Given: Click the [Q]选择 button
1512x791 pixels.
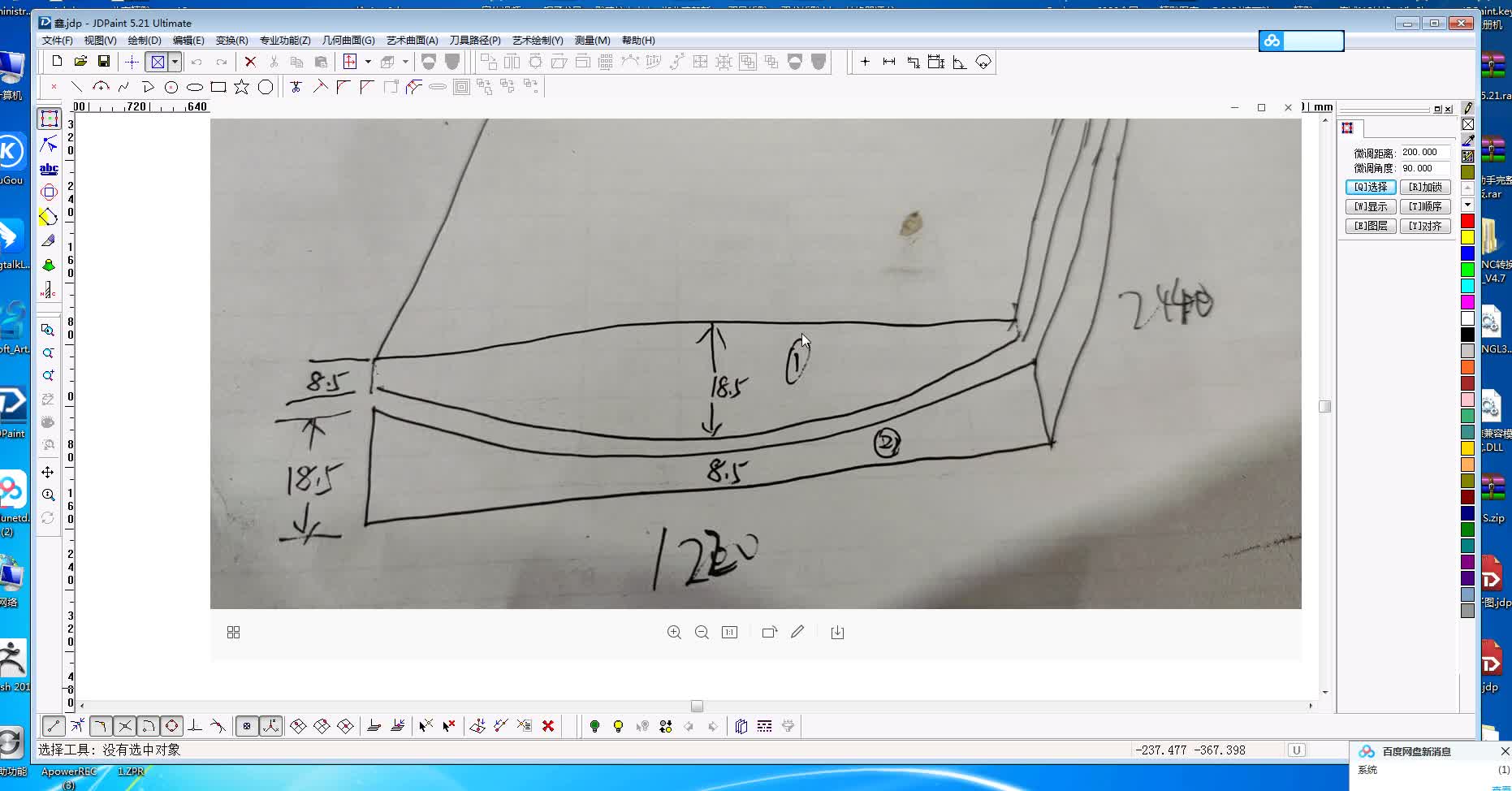Looking at the screenshot, I should 1371,187.
